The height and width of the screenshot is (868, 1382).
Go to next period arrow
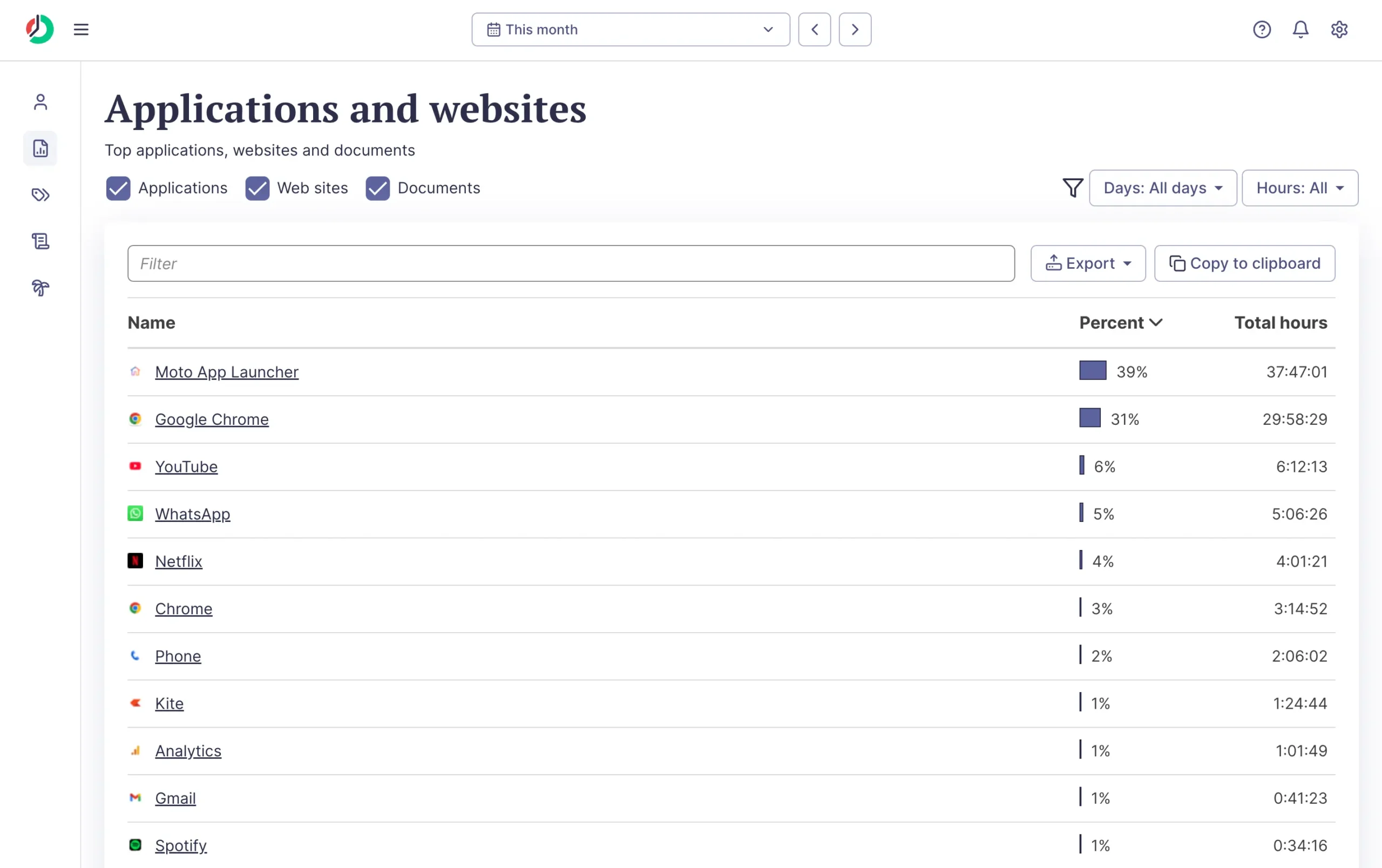(x=855, y=29)
